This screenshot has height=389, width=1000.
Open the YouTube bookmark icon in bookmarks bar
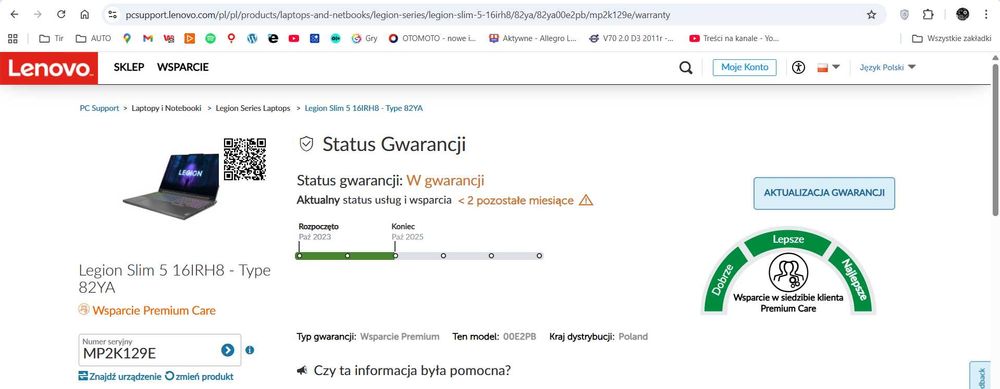(x=293, y=38)
